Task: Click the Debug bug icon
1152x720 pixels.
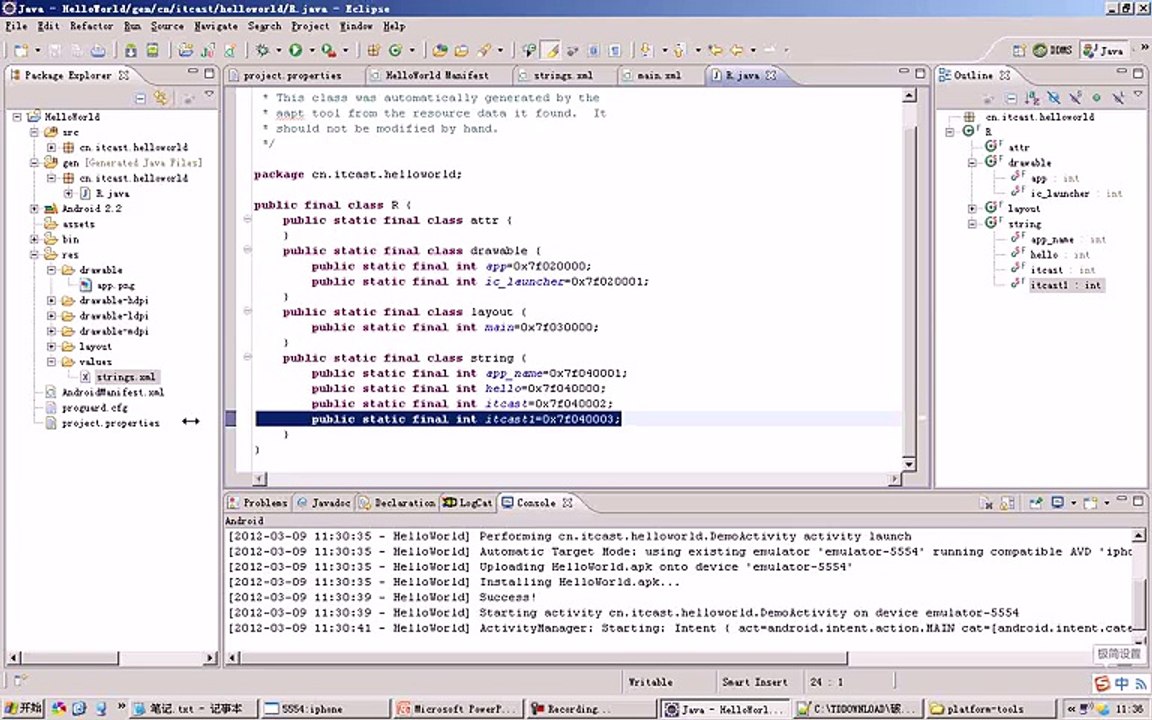Action: (x=262, y=50)
